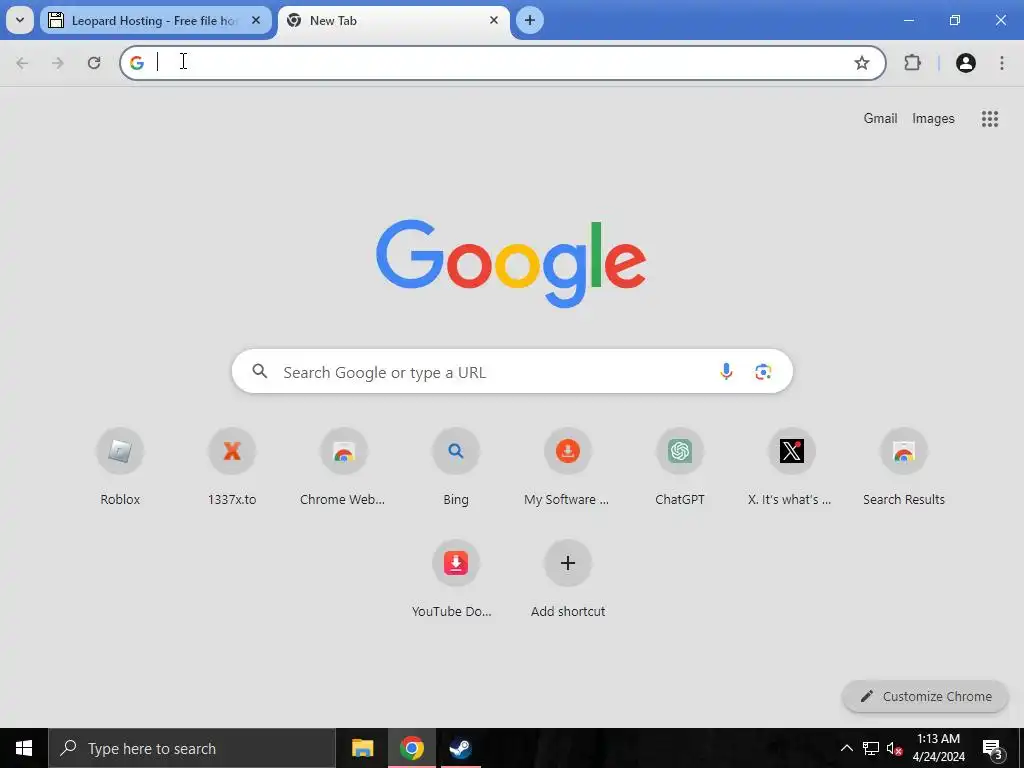Open the Images link

[933, 118]
